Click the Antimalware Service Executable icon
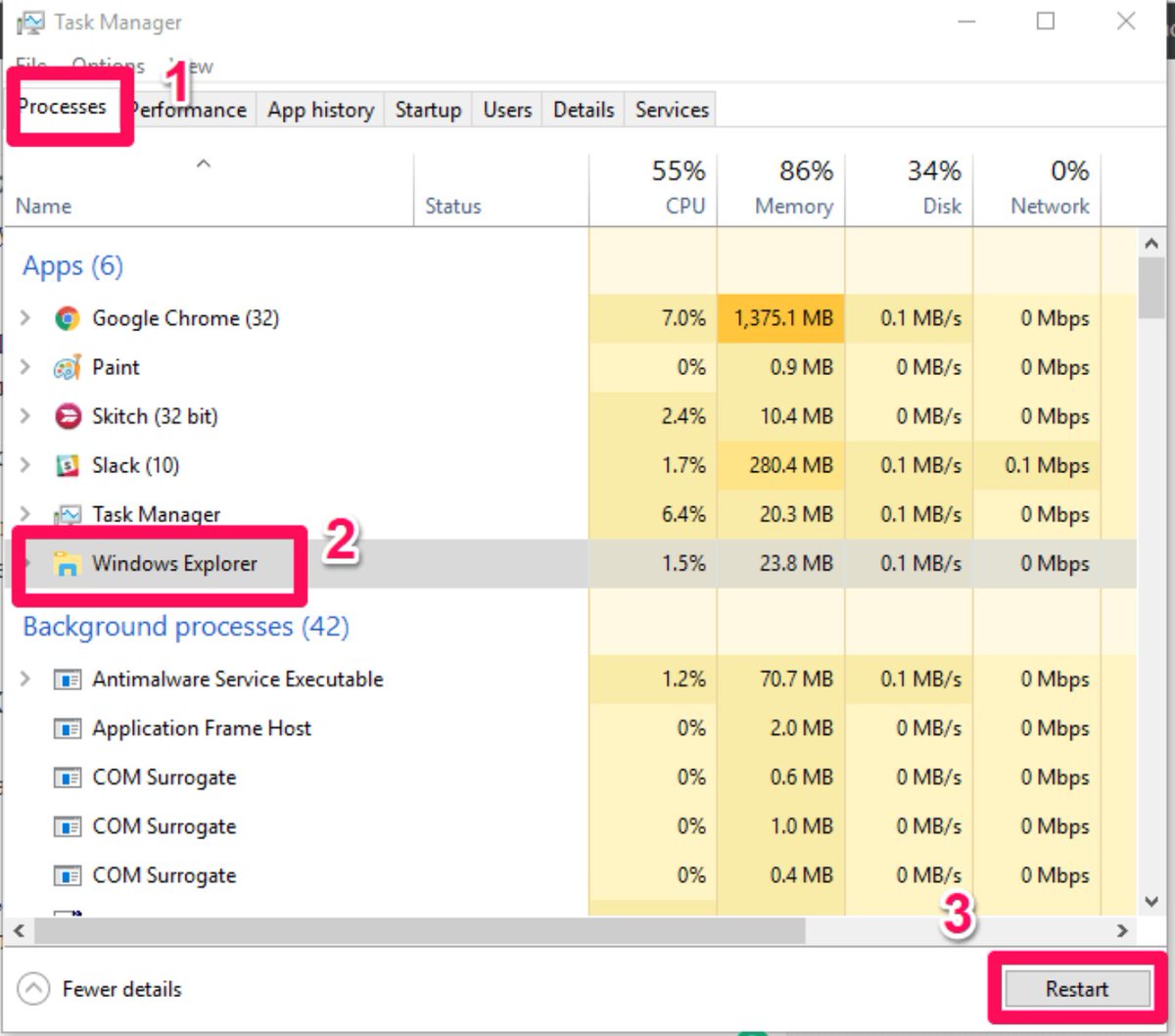 [x=67, y=680]
